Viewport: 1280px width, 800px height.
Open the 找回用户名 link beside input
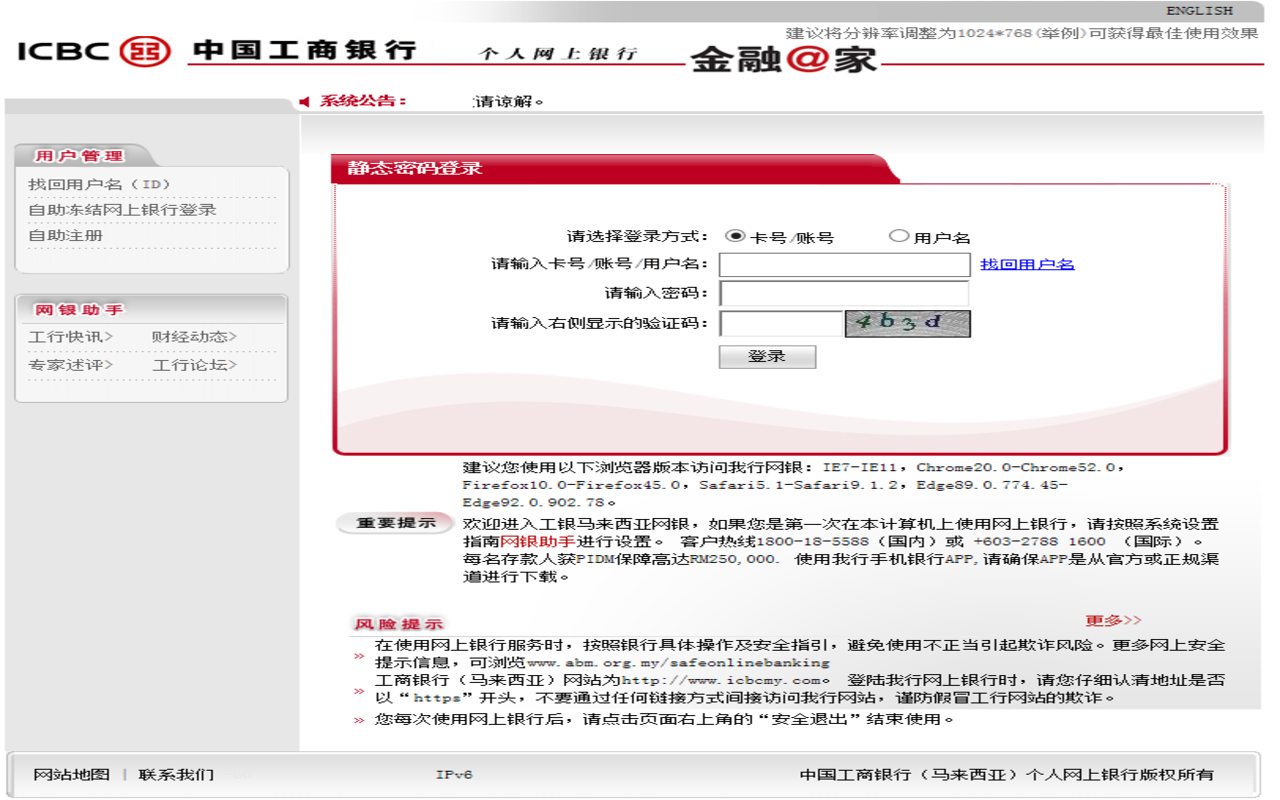1027,263
